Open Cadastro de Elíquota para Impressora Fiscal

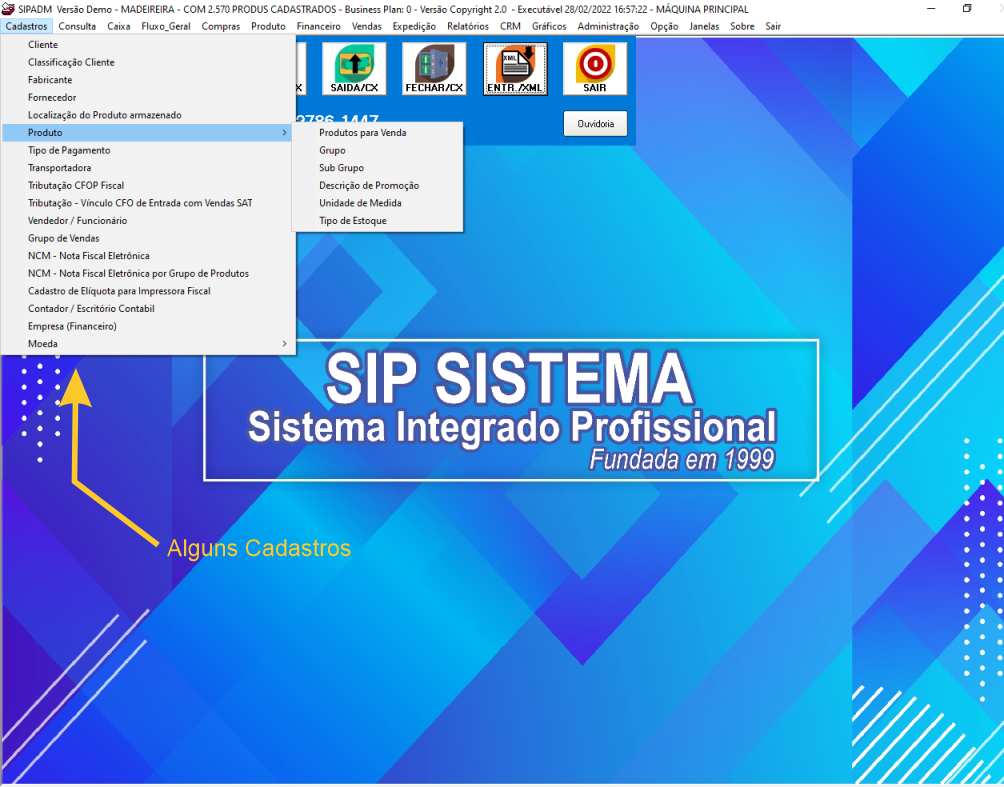[148, 291]
